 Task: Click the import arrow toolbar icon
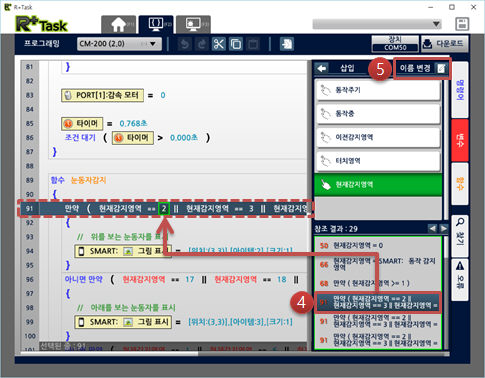tap(287, 44)
